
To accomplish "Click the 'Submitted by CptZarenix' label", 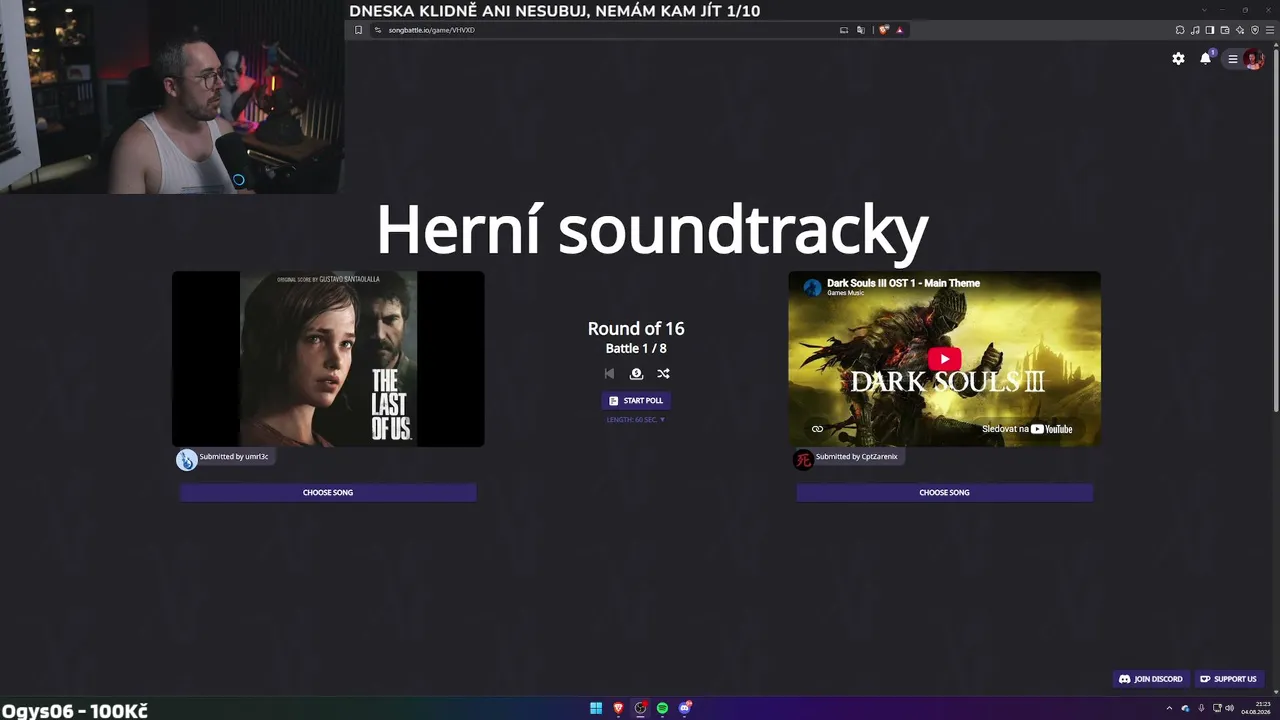I will (857, 457).
